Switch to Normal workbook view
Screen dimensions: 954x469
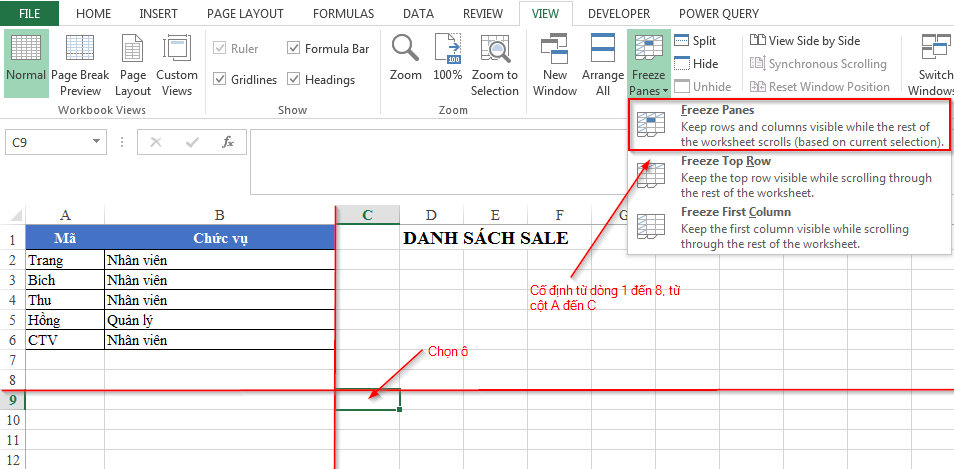(26, 63)
